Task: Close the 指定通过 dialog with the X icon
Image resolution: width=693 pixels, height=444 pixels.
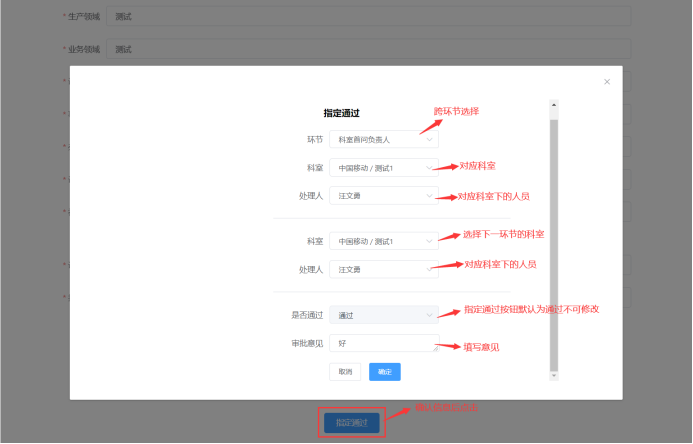Action: coord(607,82)
